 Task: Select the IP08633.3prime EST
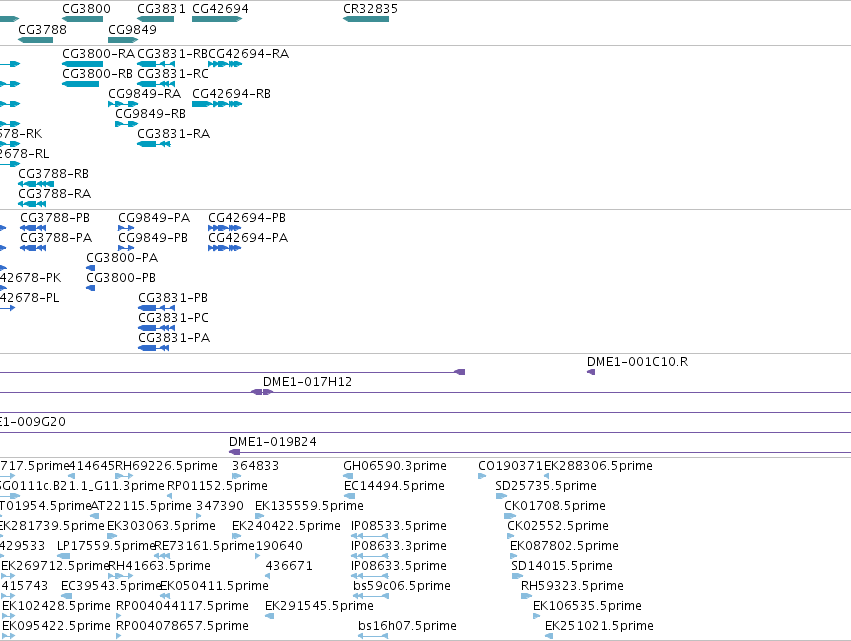[370, 556]
